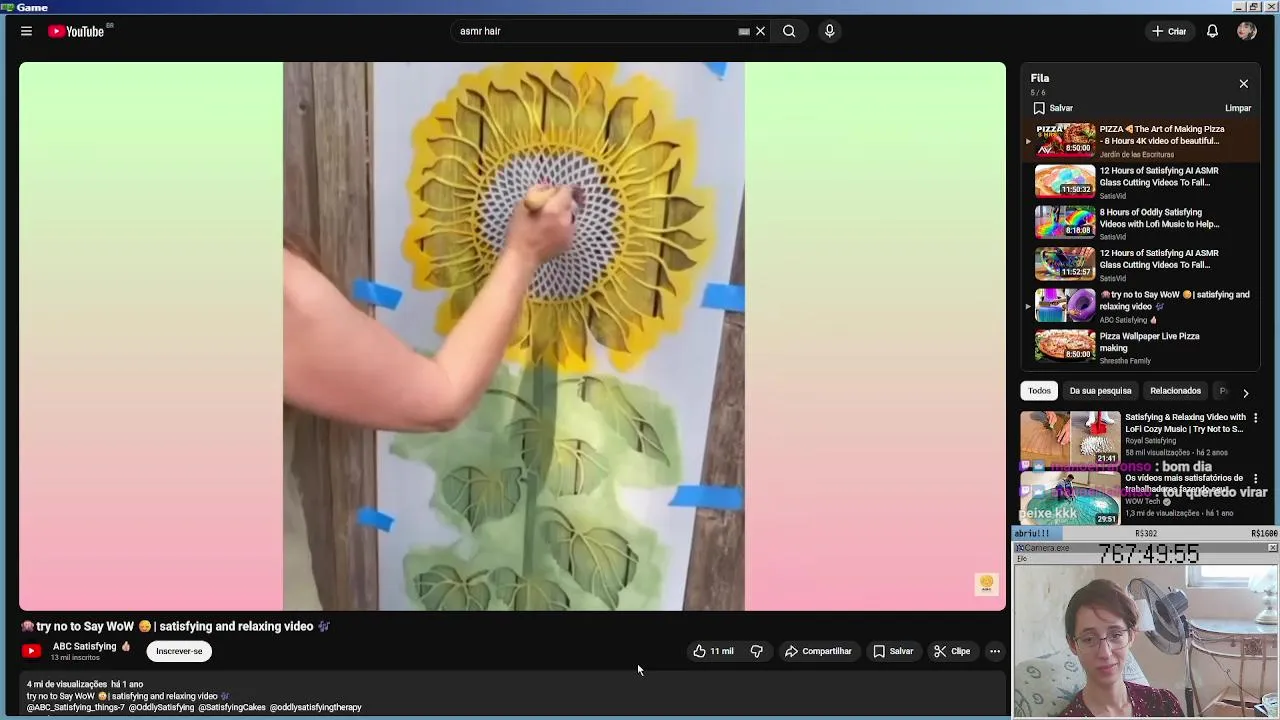Image resolution: width=1280 pixels, height=720 pixels.
Task: Select 11:50:32 Glass Cutting ASMR queue video
Action: [x=1141, y=183]
